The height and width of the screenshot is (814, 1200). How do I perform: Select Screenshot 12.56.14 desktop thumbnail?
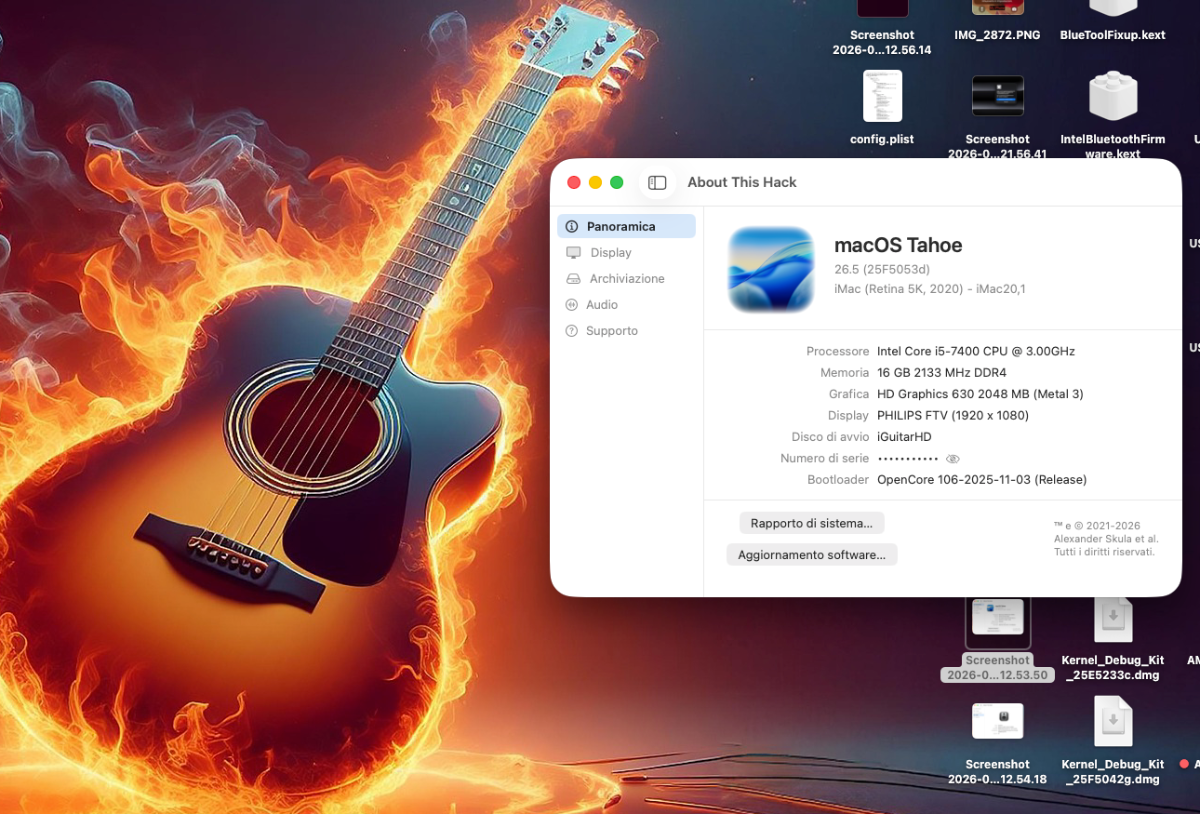[x=882, y=28]
